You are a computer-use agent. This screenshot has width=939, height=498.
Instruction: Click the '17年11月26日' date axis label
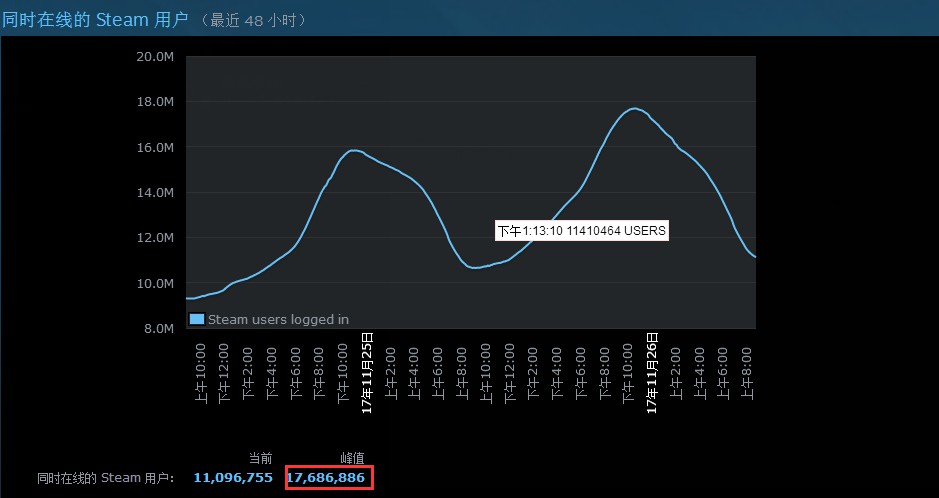pyautogui.click(x=652, y=373)
